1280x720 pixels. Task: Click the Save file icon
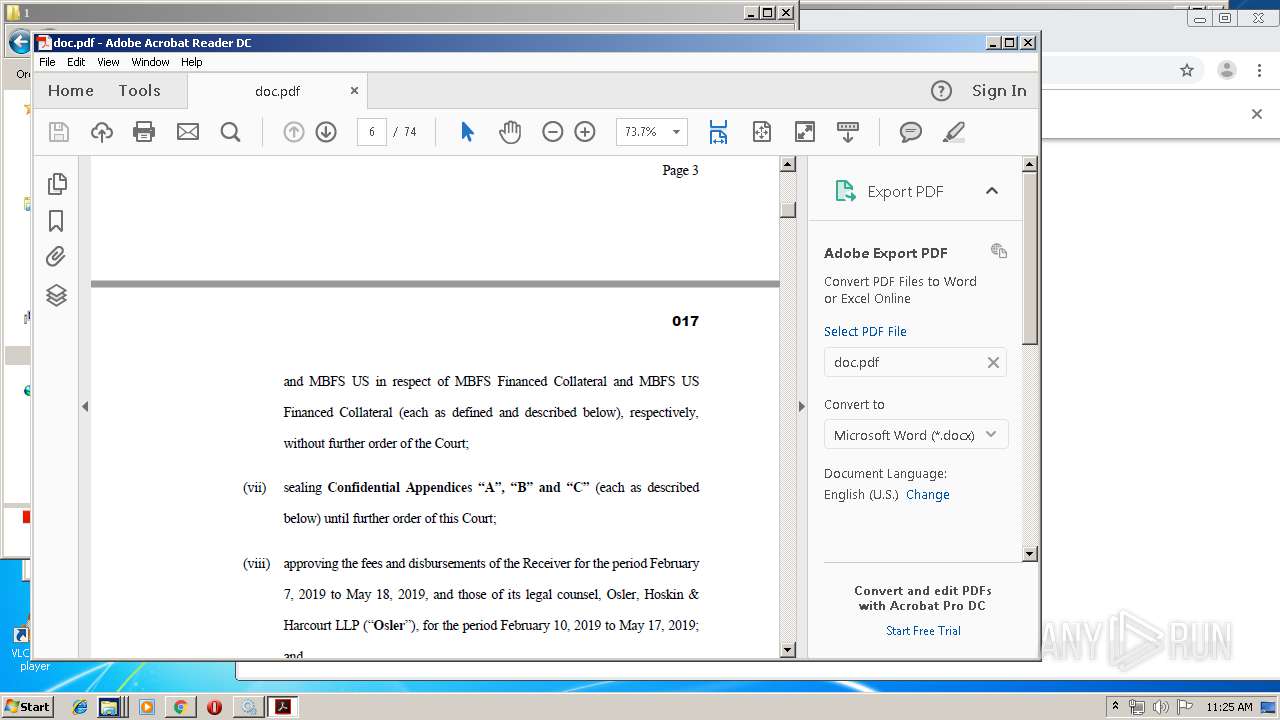59,132
